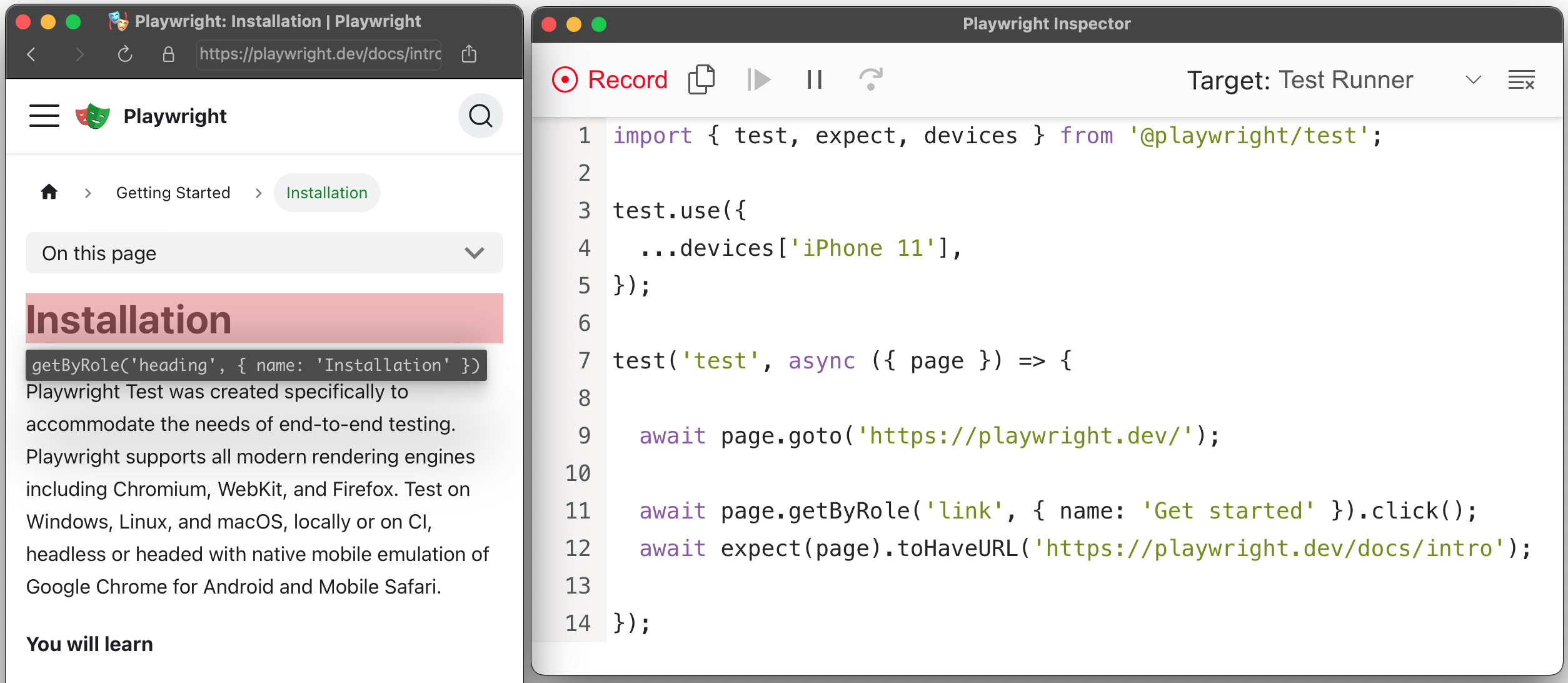Click the 'iPhone 11' device string
The height and width of the screenshot is (683, 1568).
click(x=862, y=248)
